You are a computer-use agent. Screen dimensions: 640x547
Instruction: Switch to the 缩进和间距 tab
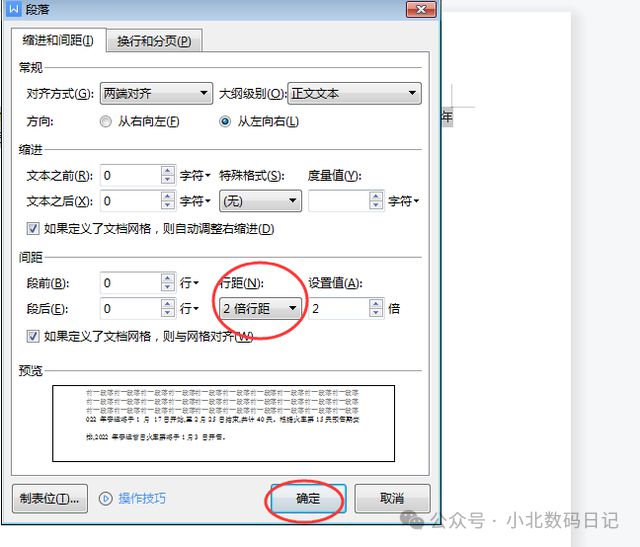(58, 40)
